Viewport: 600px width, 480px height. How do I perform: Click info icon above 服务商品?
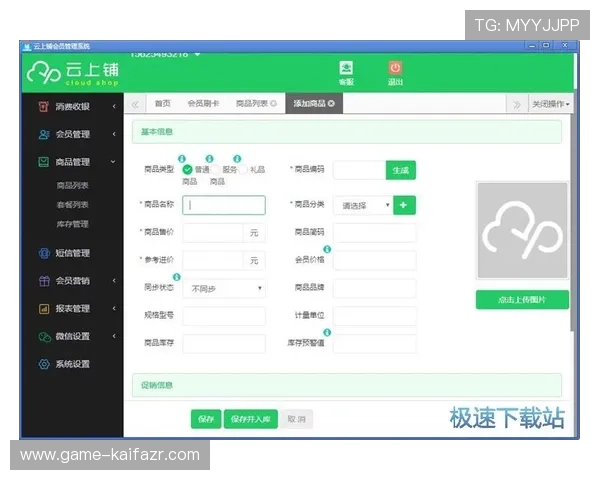(209, 158)
